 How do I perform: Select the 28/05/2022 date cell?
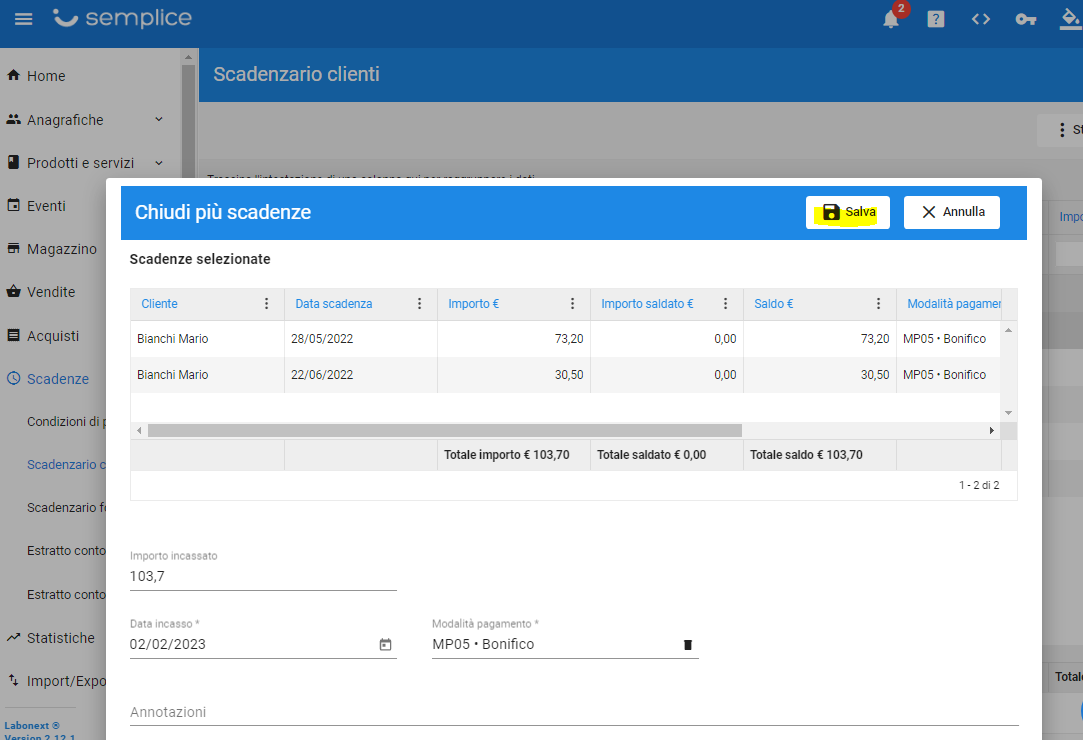(x=361, y=339)
